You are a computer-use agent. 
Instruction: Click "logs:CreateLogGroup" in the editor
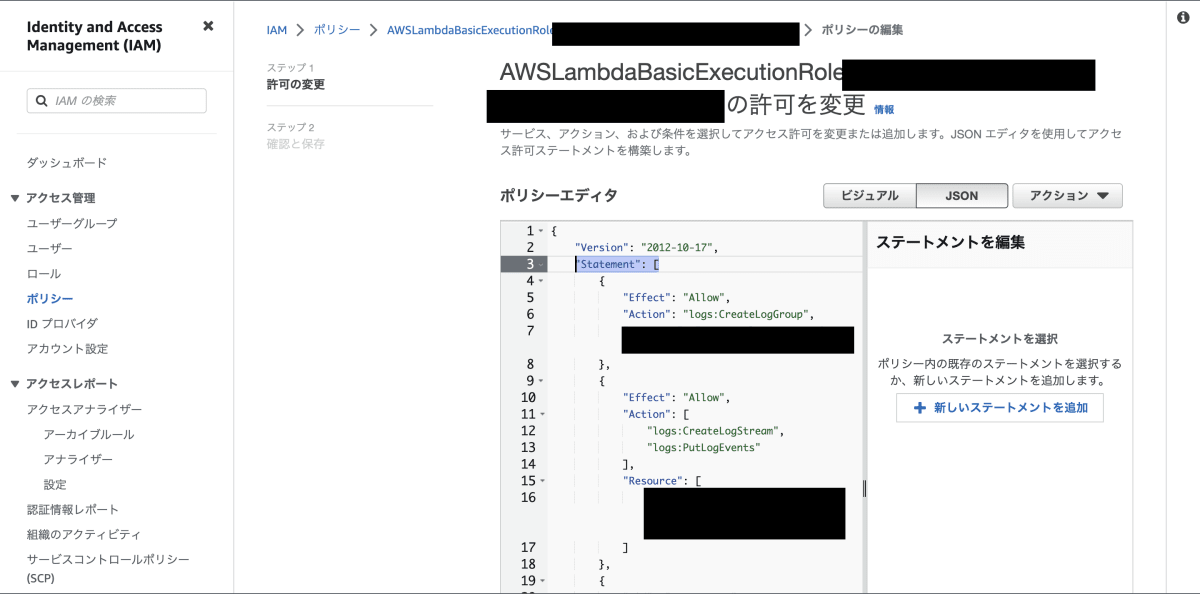tap(745, 314)
